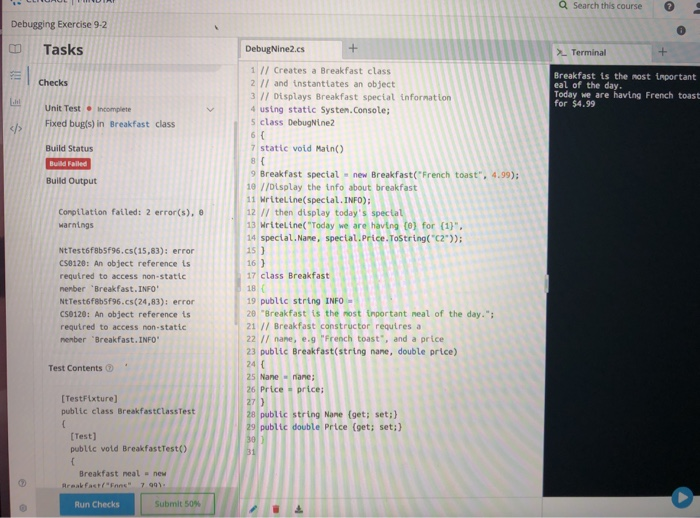Click the Breakfast class link in task

click(129, 124)
